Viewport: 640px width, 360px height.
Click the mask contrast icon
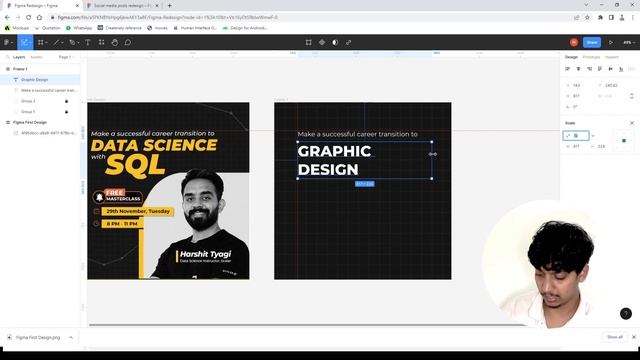(x=335, y=42)
